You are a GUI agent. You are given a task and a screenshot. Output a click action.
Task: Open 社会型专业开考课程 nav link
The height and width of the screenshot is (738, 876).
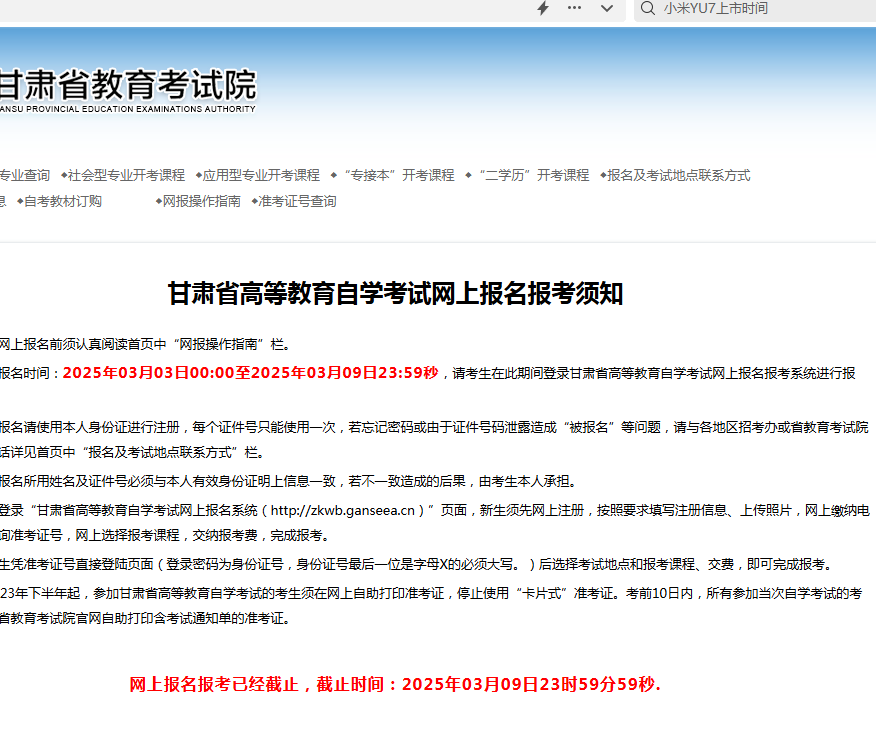click(x=126, y=175)
